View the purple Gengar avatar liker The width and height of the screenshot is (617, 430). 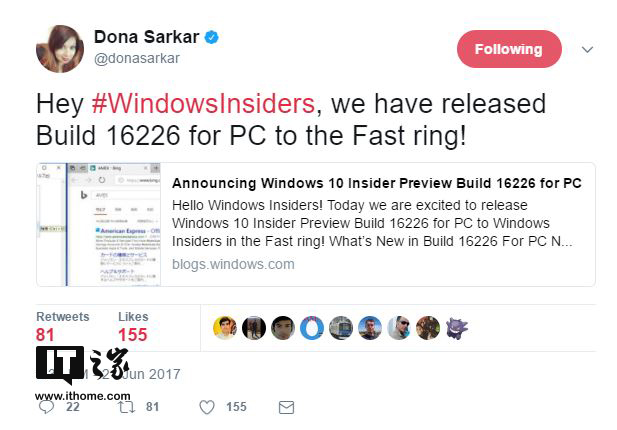(457, 328)
